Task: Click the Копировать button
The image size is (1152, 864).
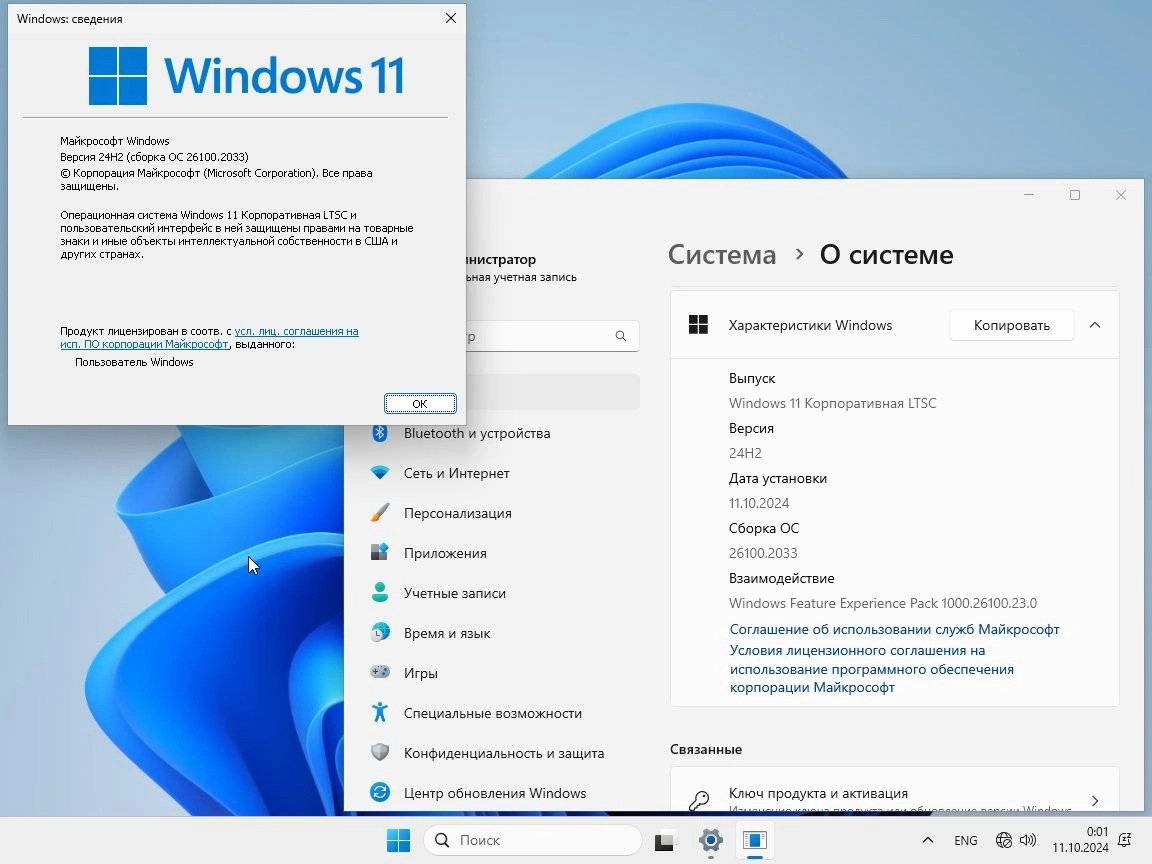Action: (1012, 325)
